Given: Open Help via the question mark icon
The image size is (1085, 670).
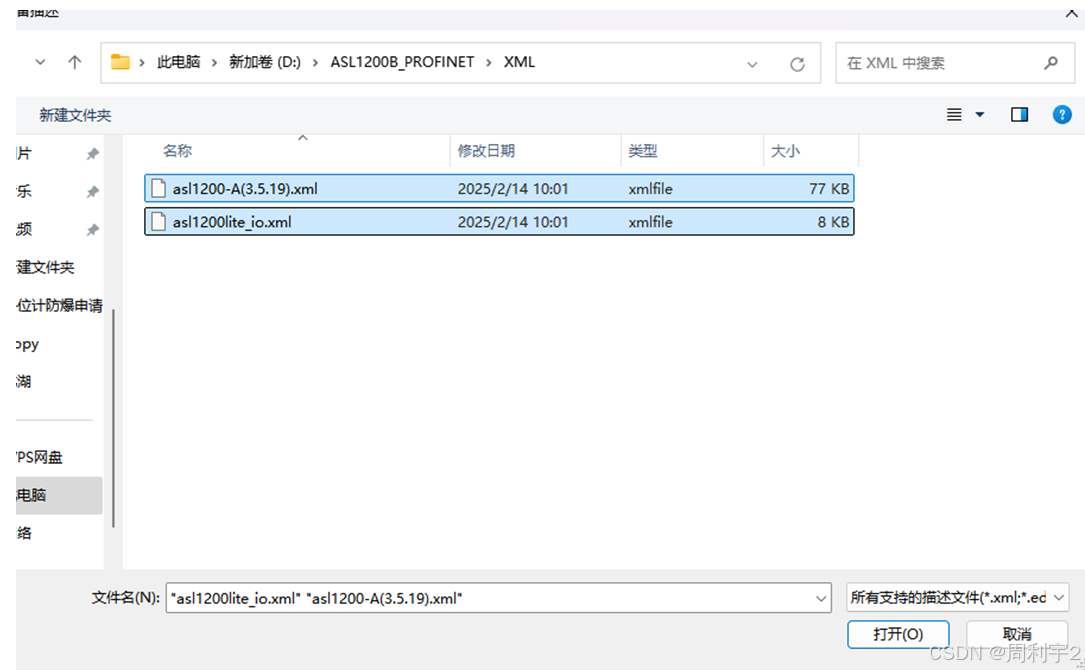Looking at the screenshot, I should point(1062,114).
